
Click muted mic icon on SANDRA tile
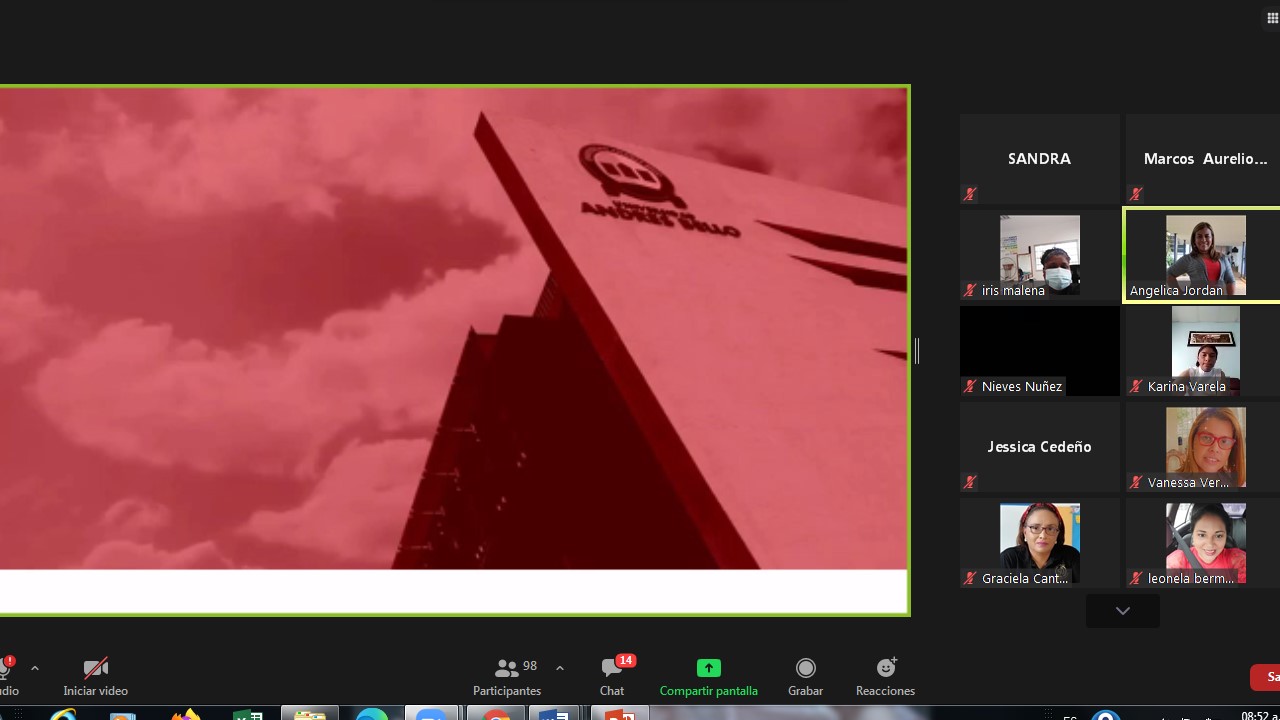point(970,194)
